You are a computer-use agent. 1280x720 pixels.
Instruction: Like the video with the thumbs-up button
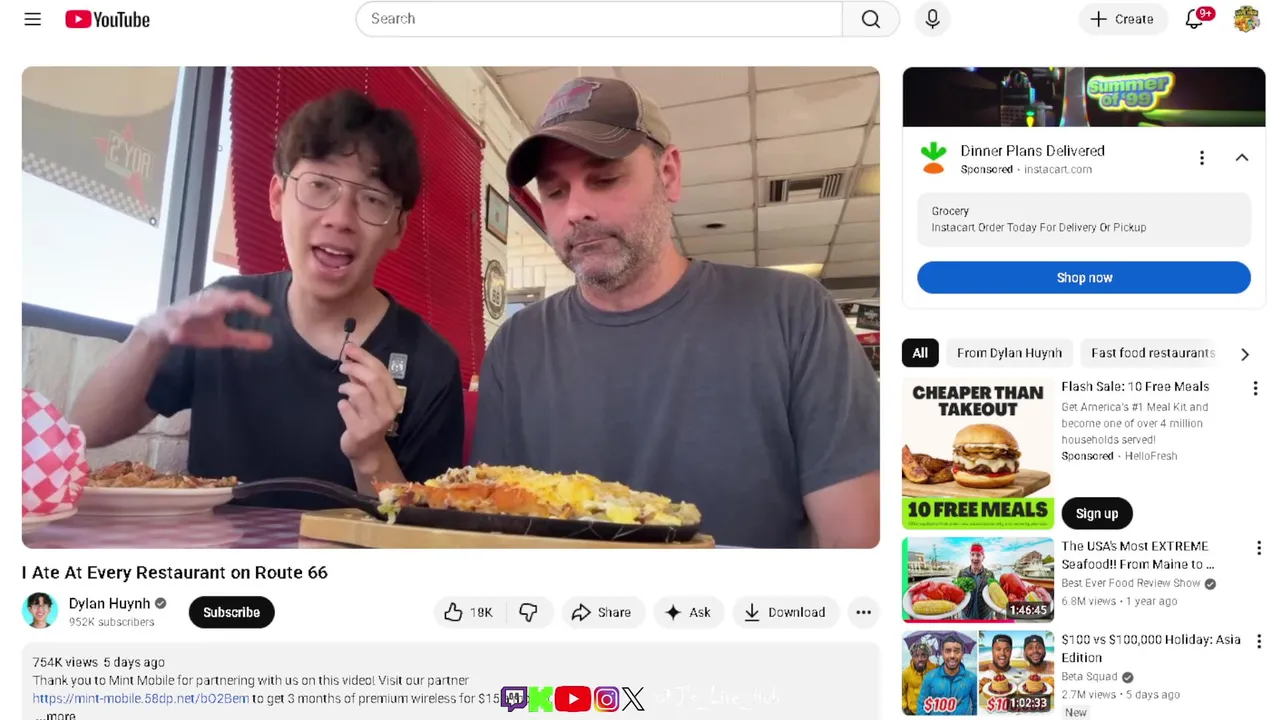coord(469,612)
